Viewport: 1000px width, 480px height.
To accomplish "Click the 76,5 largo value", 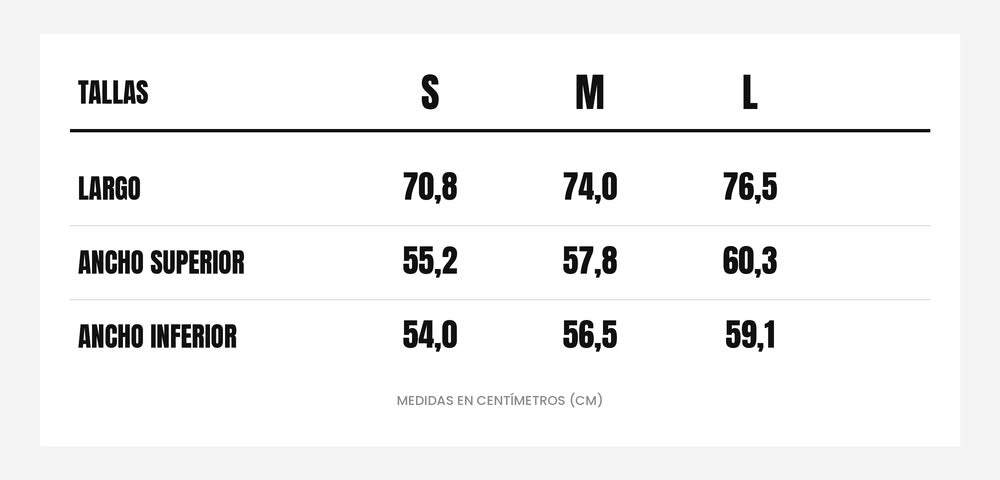I will coord(750,187).
